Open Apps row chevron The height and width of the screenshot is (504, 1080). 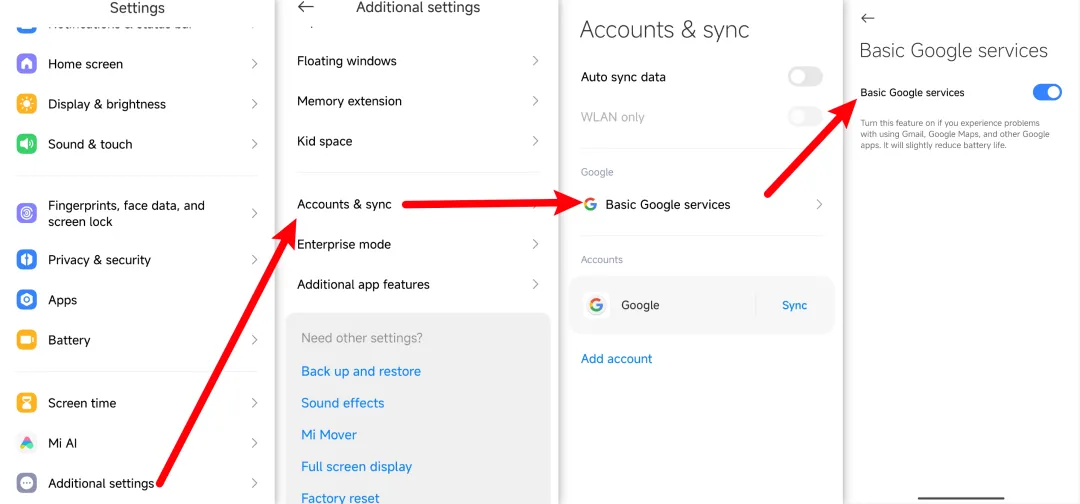[x=254, y=300]
